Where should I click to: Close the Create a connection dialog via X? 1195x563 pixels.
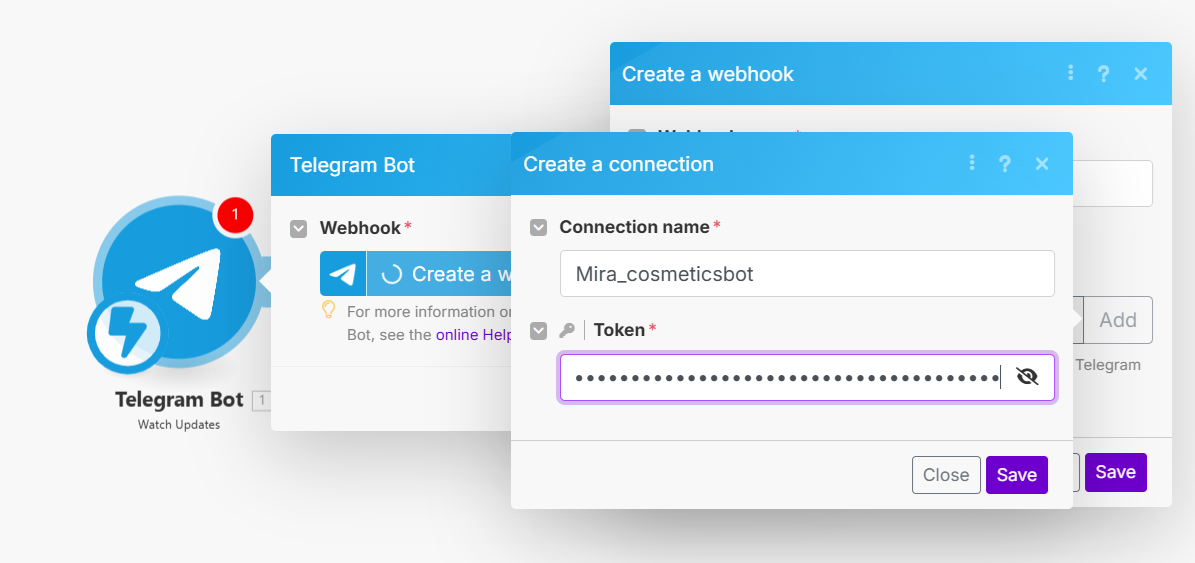click(1043, 164)
